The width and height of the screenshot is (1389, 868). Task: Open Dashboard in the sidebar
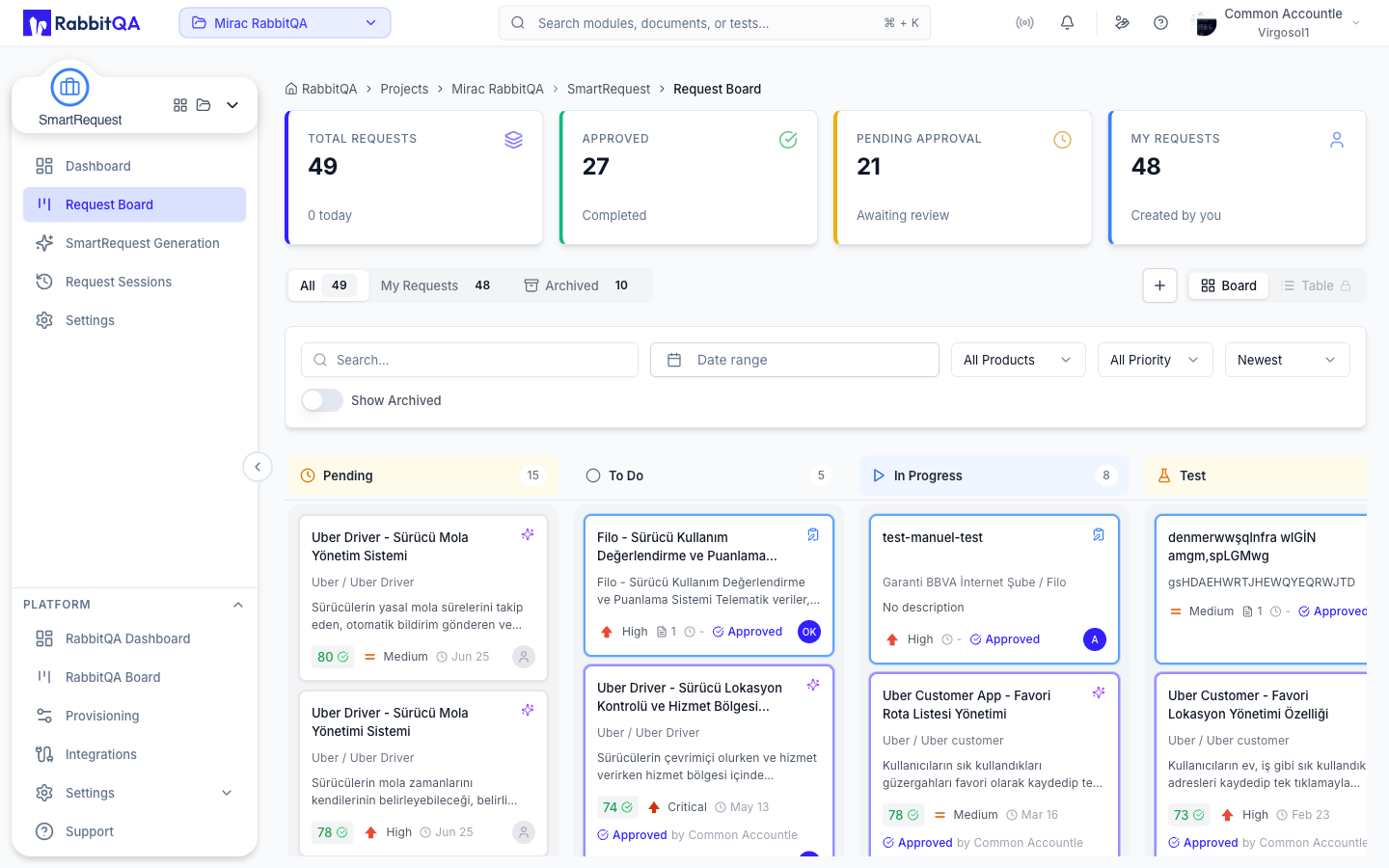[134, 166]
